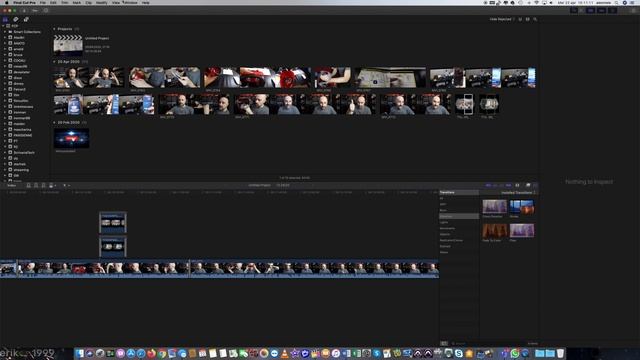Toggle inspector panel visibility button top right

(612, 10)
